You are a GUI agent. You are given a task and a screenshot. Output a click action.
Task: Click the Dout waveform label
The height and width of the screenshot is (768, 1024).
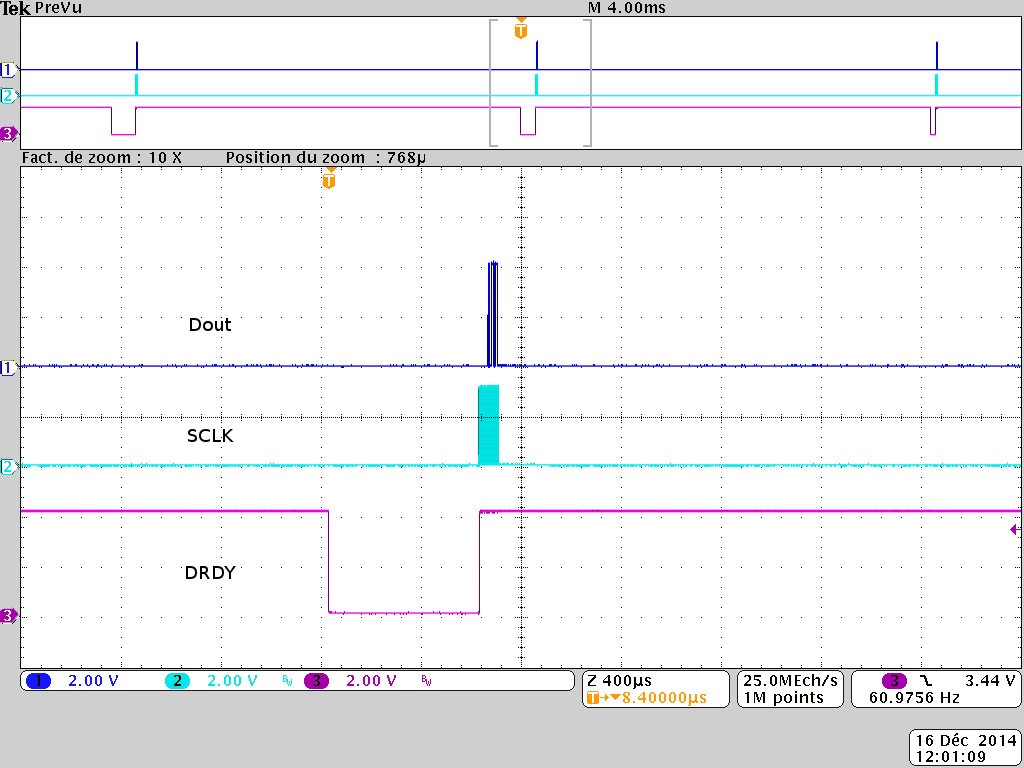pyautogui.click(x=210, y=325)
